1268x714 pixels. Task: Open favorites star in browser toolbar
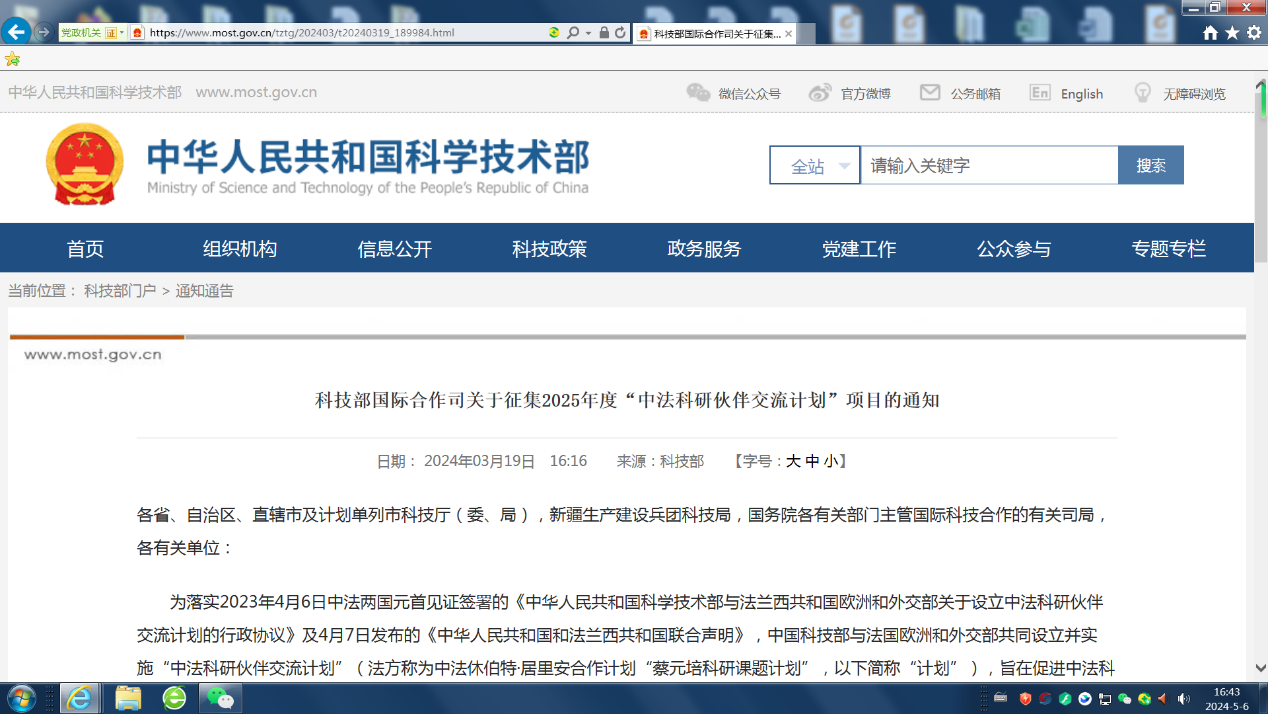(1232, 33)
